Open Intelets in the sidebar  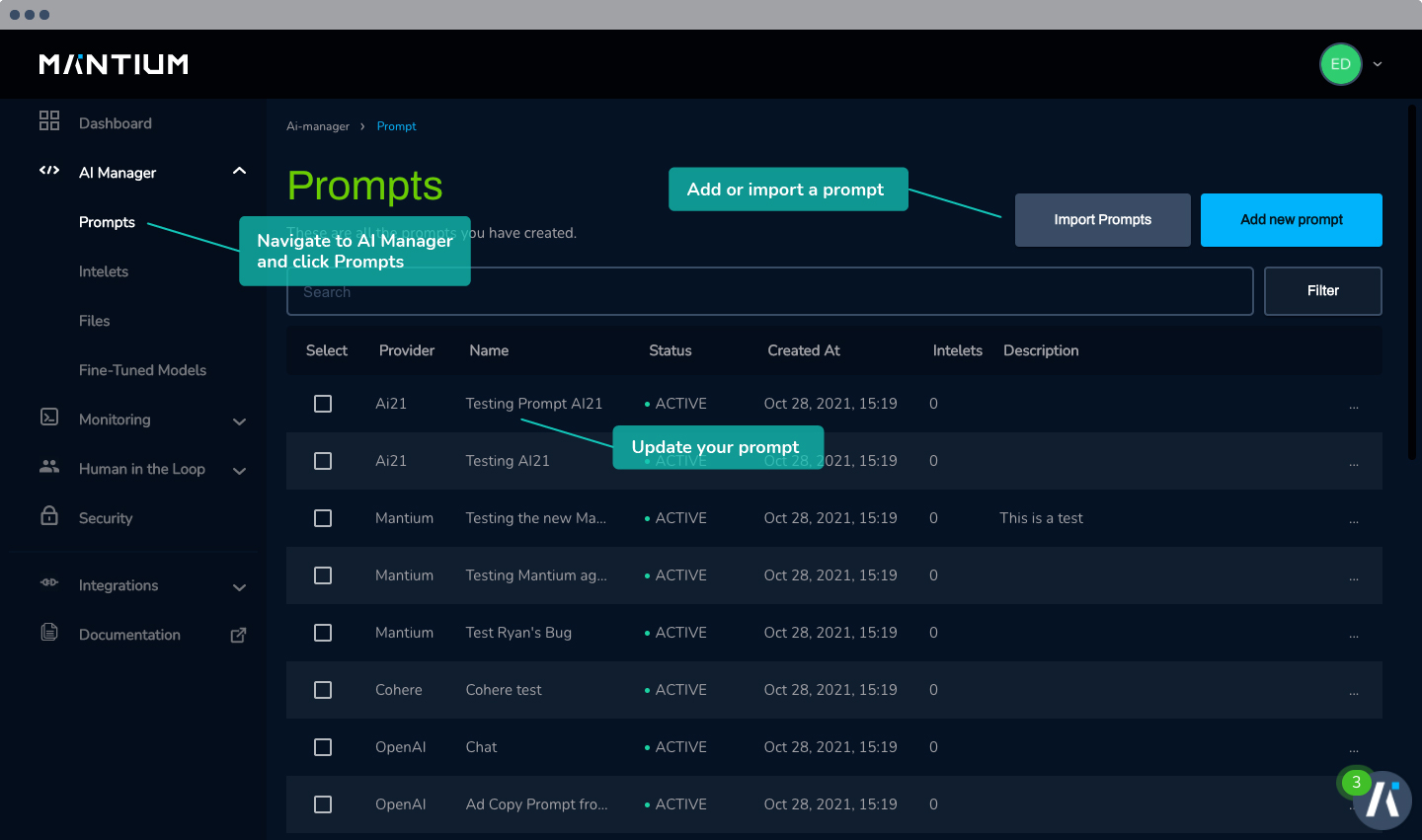coord(104,271)
